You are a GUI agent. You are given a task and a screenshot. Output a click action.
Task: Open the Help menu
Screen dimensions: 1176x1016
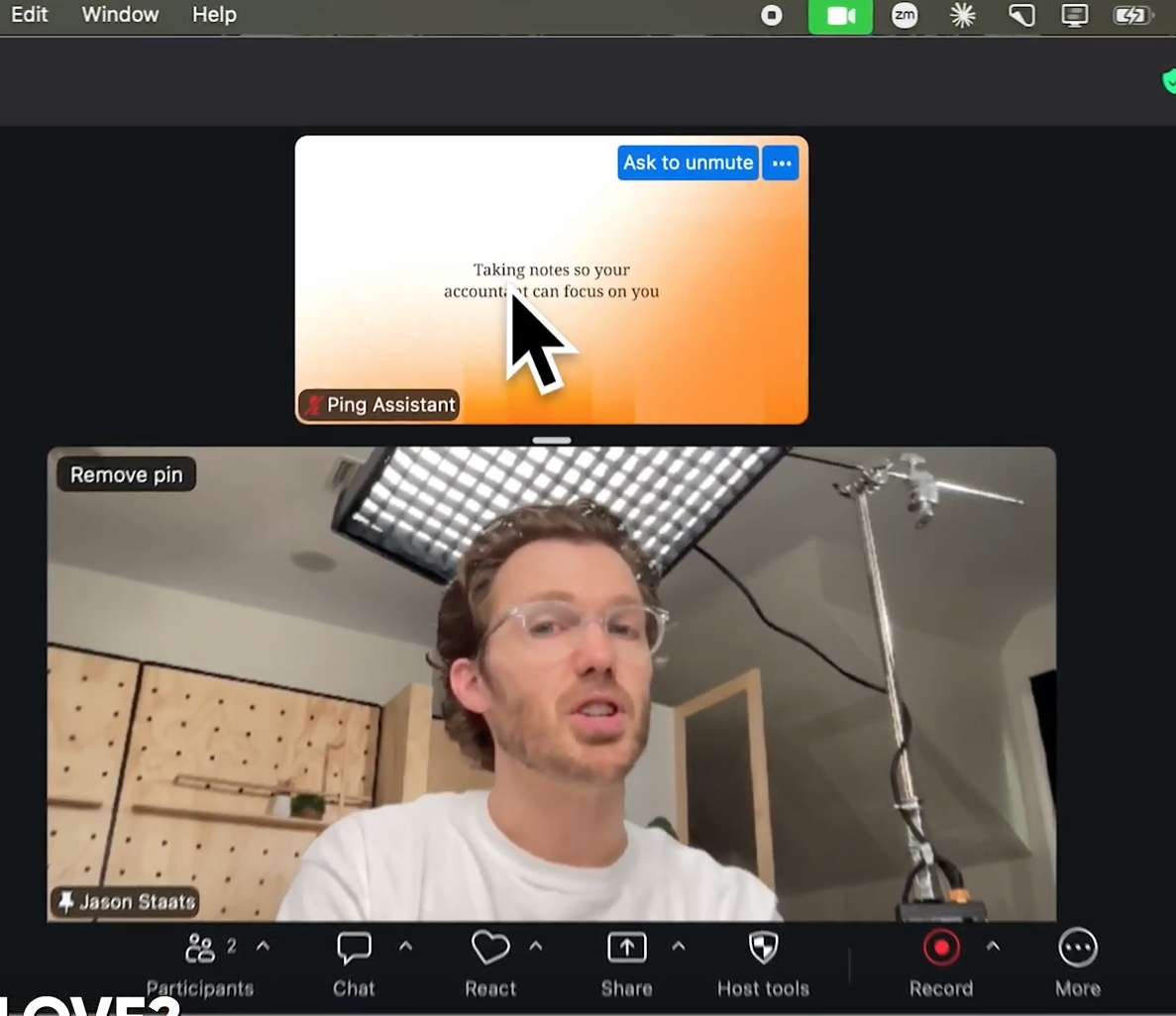click(215, 14)
